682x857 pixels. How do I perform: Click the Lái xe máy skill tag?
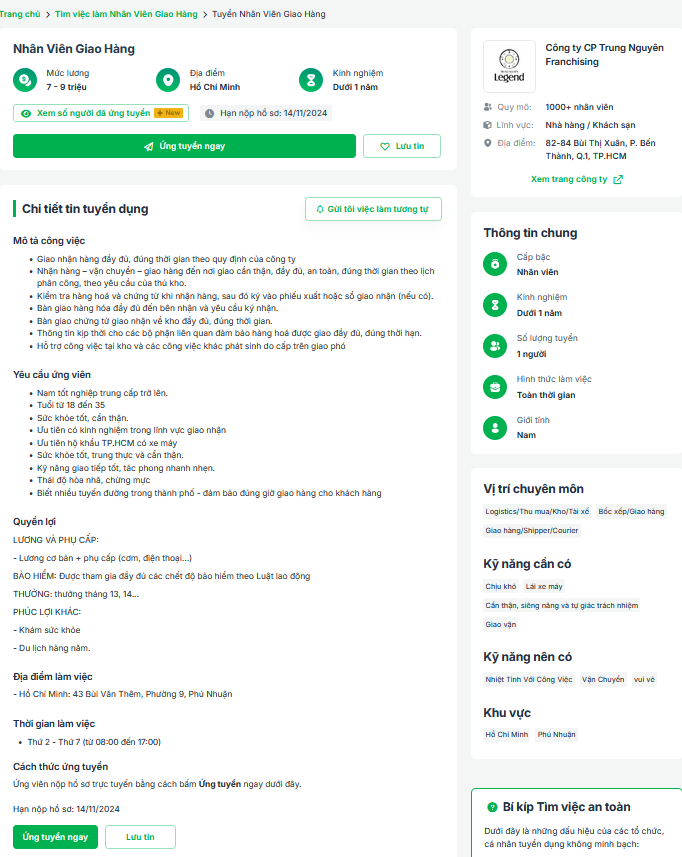(544, 587)
